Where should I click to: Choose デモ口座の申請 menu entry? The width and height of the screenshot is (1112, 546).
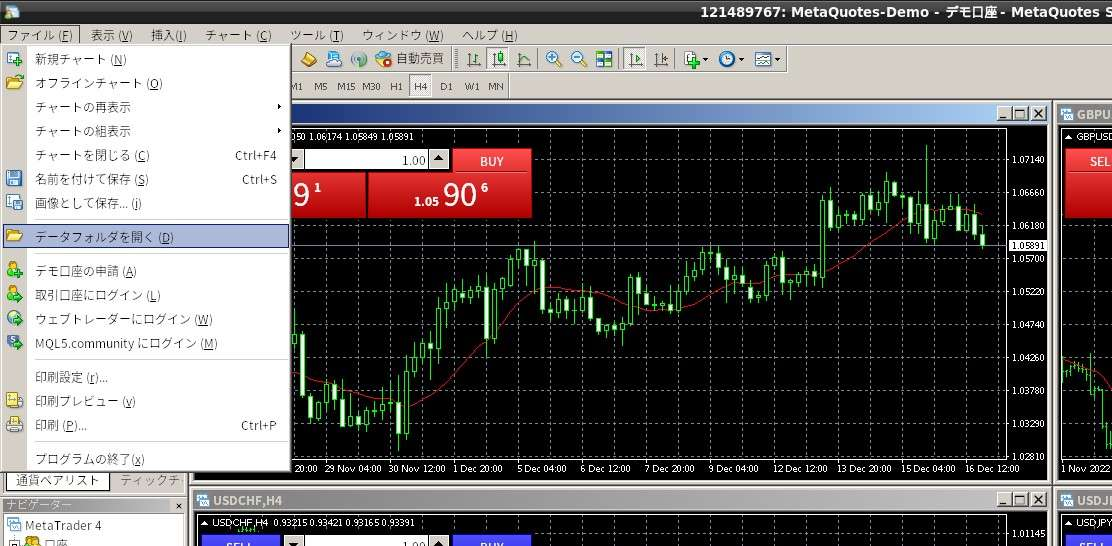pos(146,271)
